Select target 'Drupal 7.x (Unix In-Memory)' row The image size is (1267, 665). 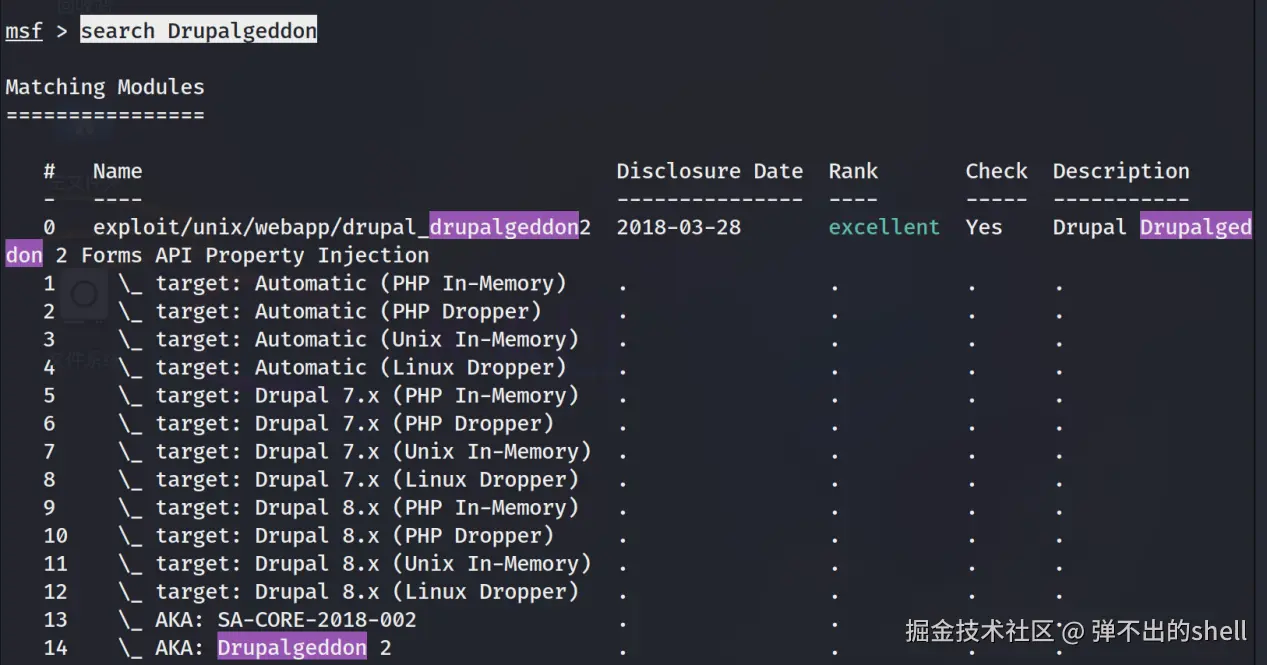pos(372,451)
